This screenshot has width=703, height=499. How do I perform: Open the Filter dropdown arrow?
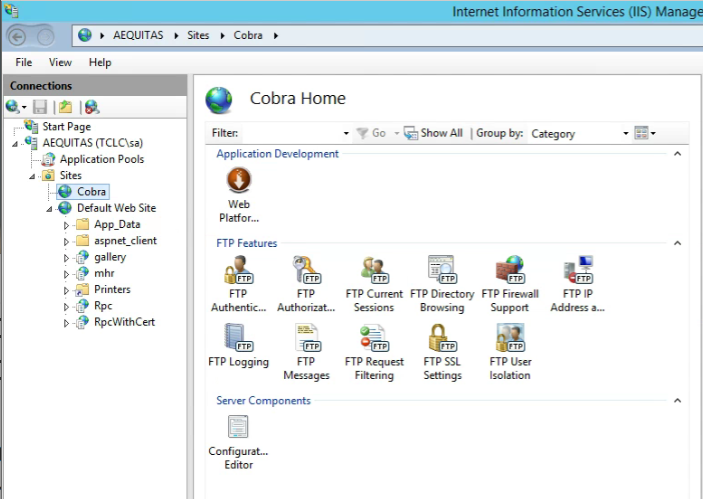coord(346,133)
